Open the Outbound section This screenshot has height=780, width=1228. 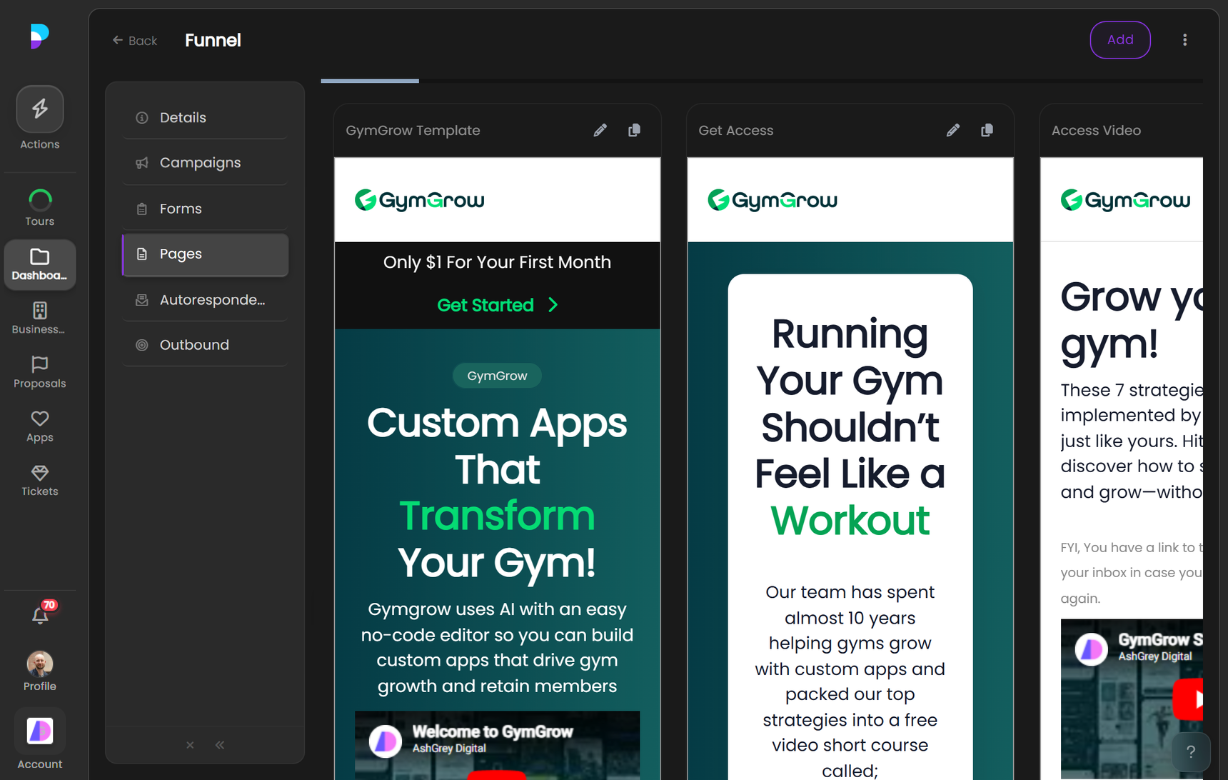(194, 345)
